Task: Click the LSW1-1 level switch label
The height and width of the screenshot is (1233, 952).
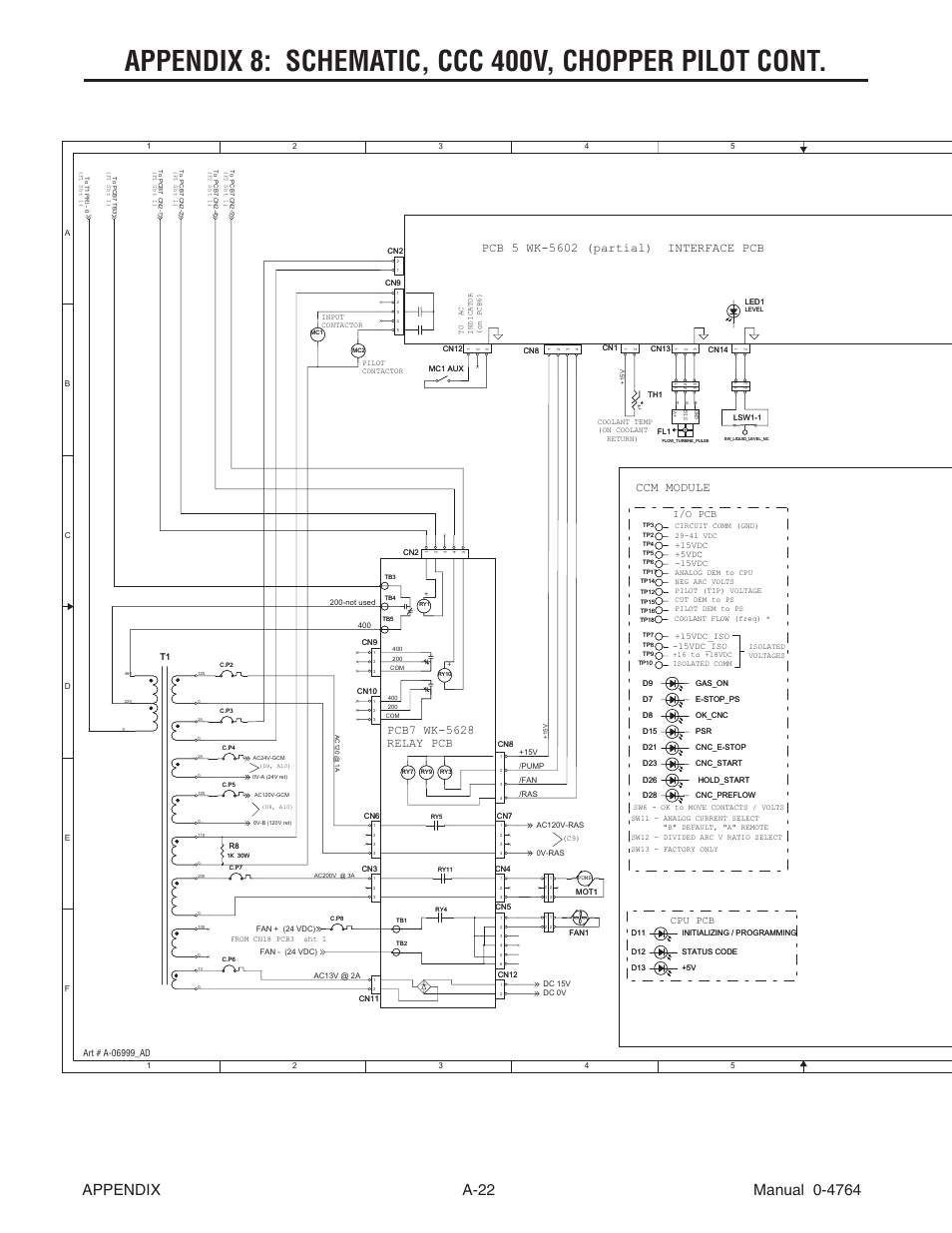Action: click(x=747, y=417)
